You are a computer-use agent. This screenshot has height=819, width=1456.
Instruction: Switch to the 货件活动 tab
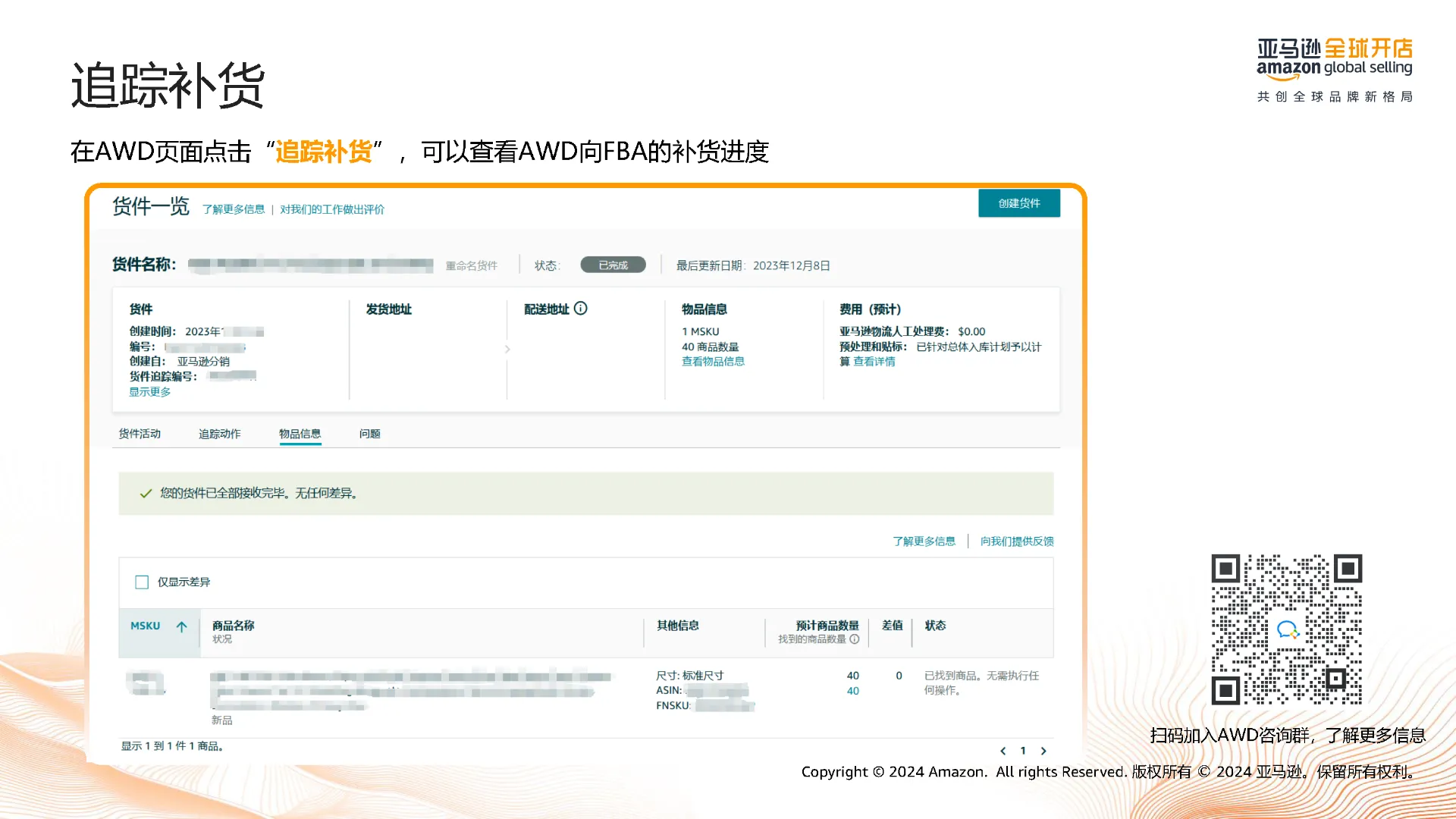point(140,434)
